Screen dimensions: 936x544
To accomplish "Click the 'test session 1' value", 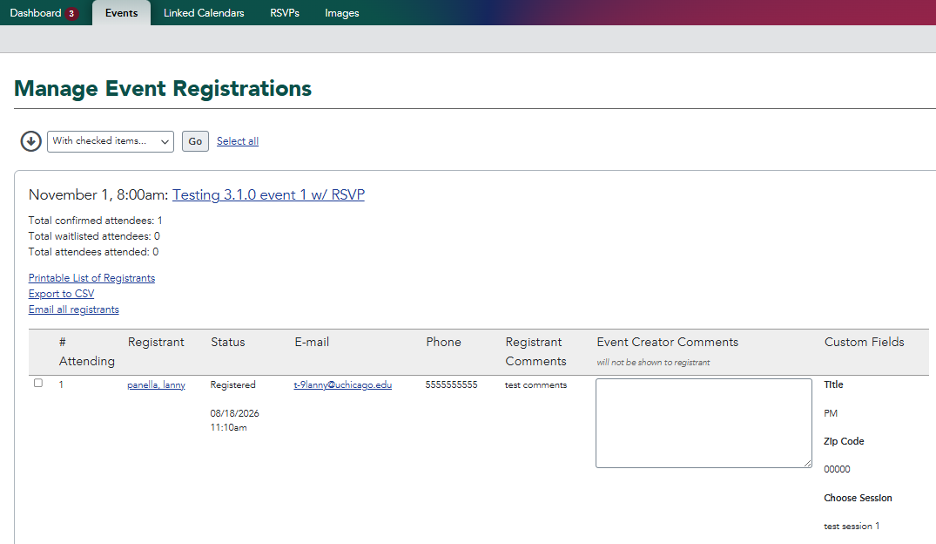I will [852, 526].
